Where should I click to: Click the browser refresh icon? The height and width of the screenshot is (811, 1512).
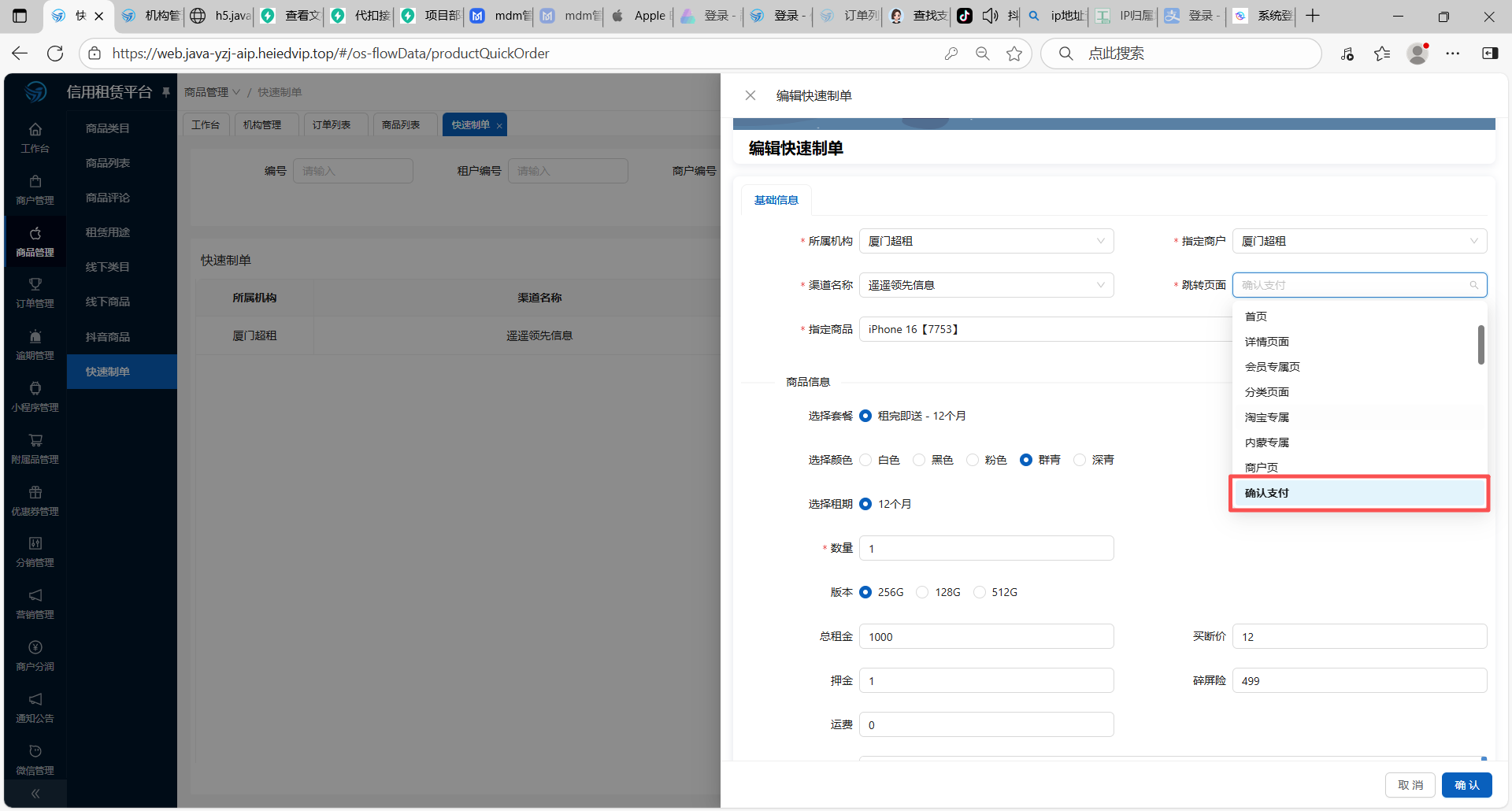[x=55, y=54]
